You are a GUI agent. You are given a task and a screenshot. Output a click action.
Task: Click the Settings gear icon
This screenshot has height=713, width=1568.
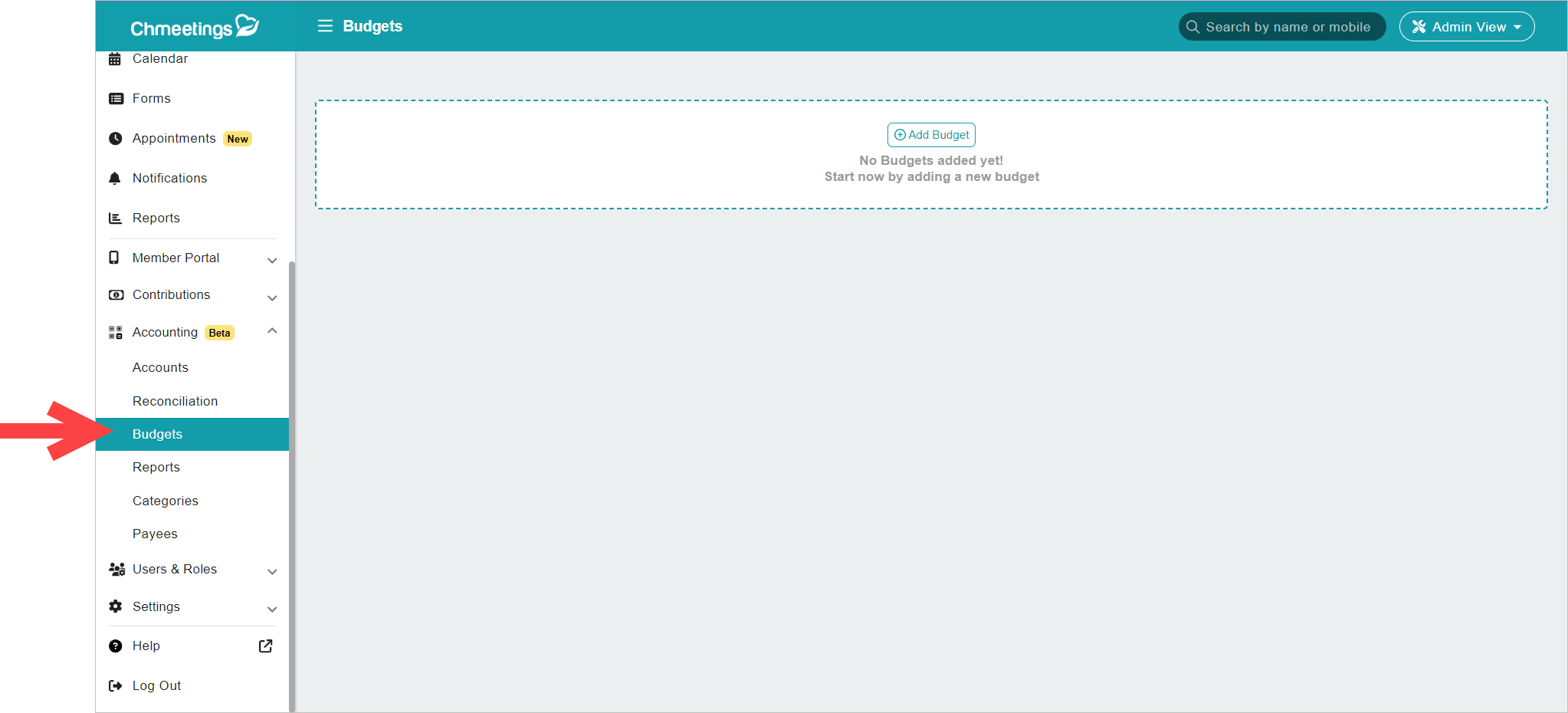pyautogui.click(x=116, y=606)
